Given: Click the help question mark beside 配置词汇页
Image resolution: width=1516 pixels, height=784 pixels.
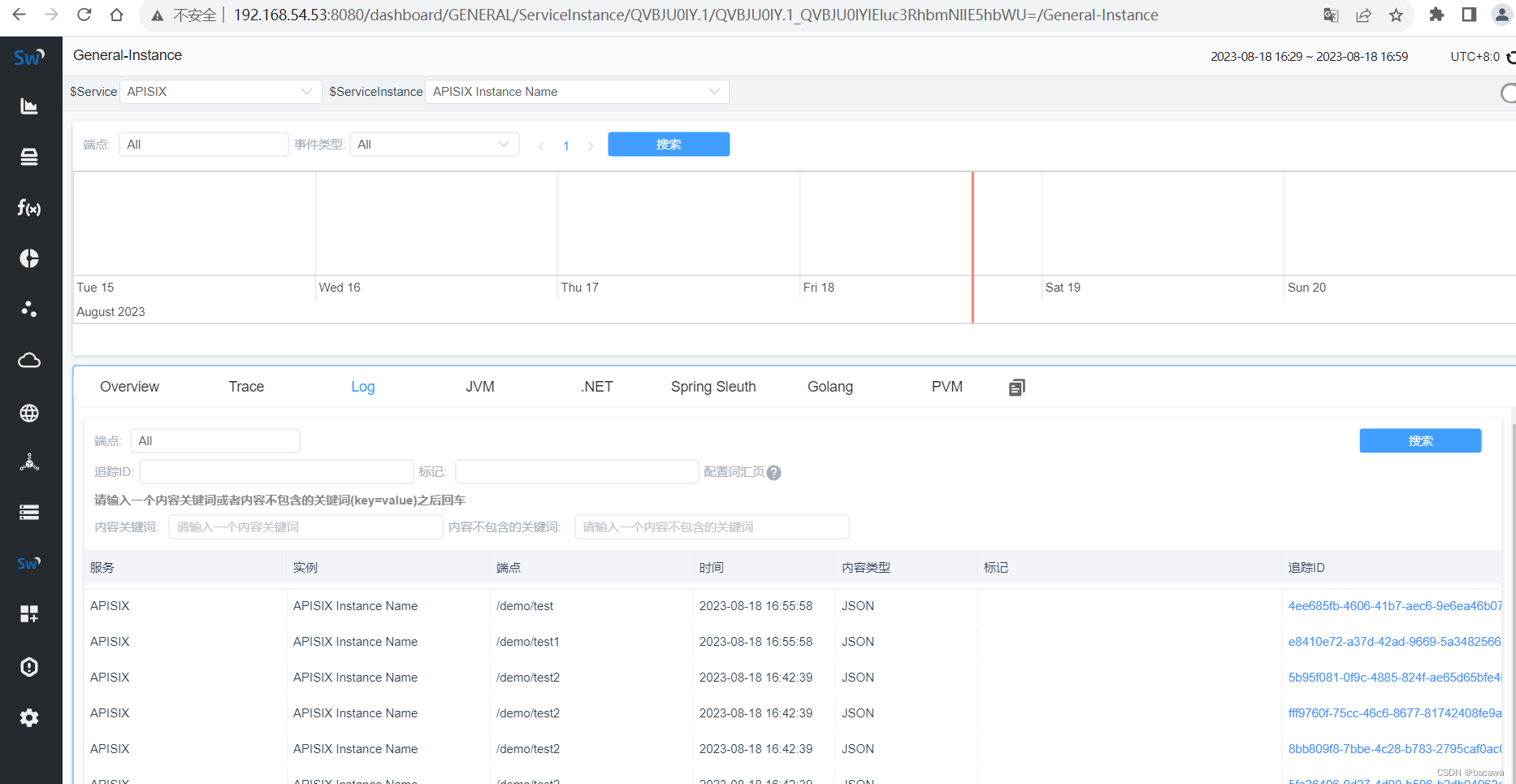Looking at the screenshot, I should pos(774,473).
